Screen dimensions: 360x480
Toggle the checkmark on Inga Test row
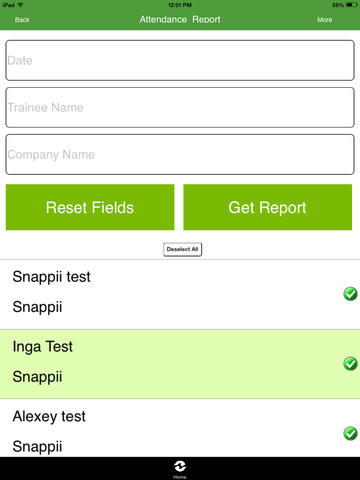click(x=350, y=364)
